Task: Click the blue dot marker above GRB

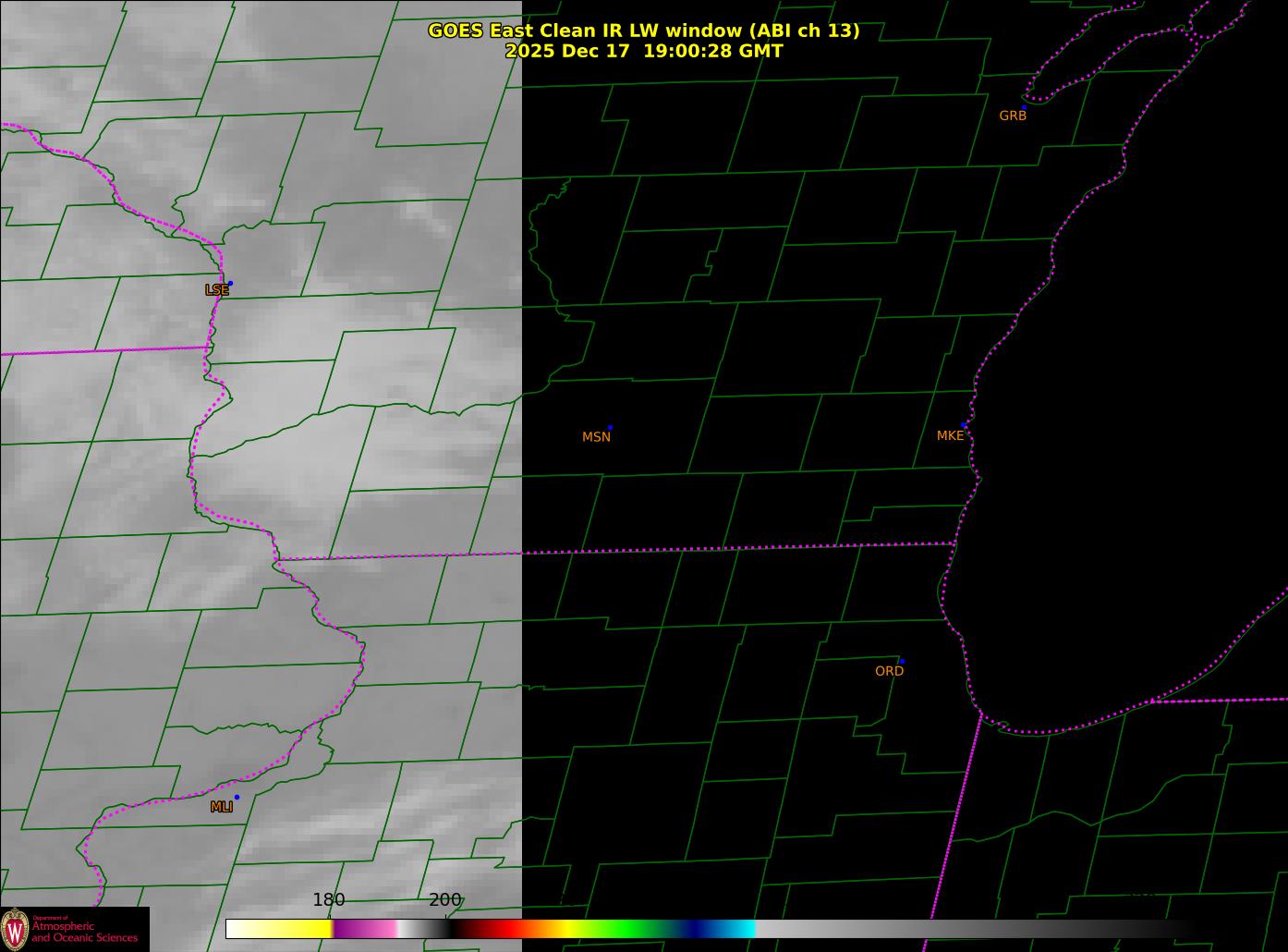Action: point(1024,107)
